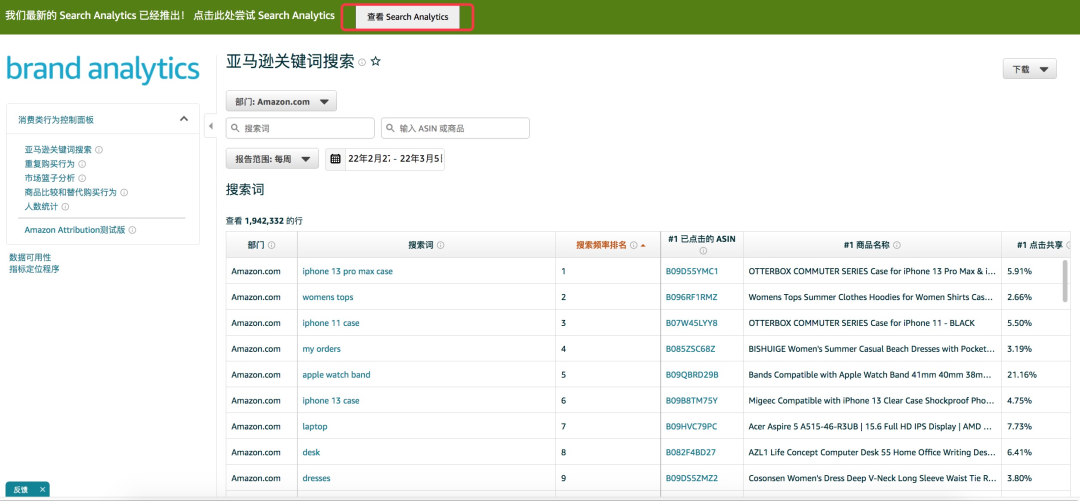Focus the 输入 ASIN 或商品 field
The width and height of the screenshot is (1080, 501).
[x=455, y=128]
